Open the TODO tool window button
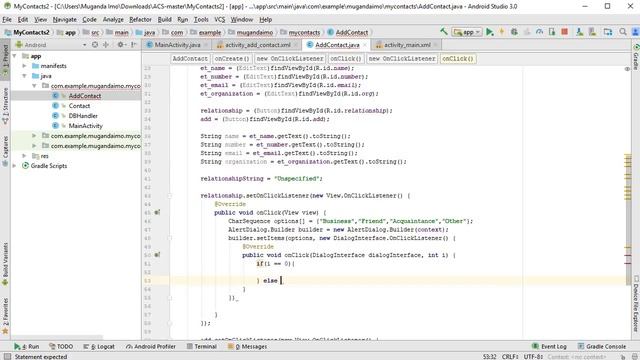This screenshot has height=360, width=640. pos(61,347)
